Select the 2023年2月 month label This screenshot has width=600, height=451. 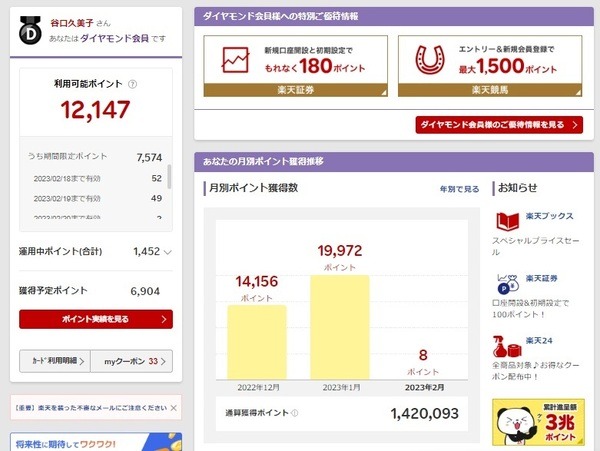424,388
